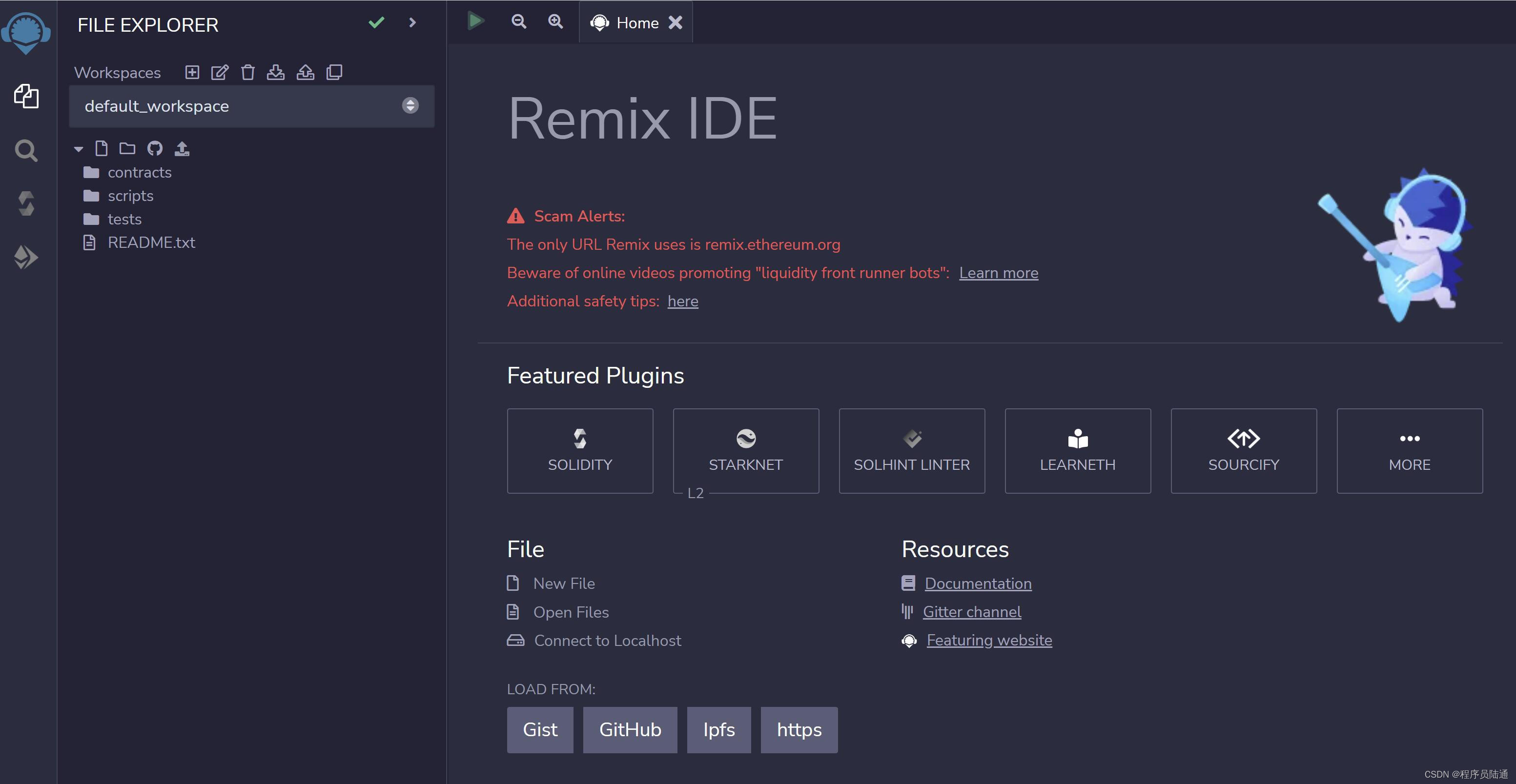This screenshot has width=1516, height=784.
Task: Click the Documentation resource link
Action: (x=978, y=583)
